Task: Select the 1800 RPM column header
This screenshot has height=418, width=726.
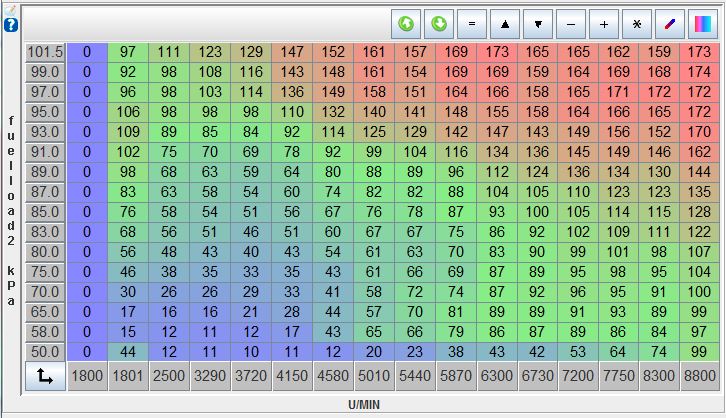Action: coord(87,377)
